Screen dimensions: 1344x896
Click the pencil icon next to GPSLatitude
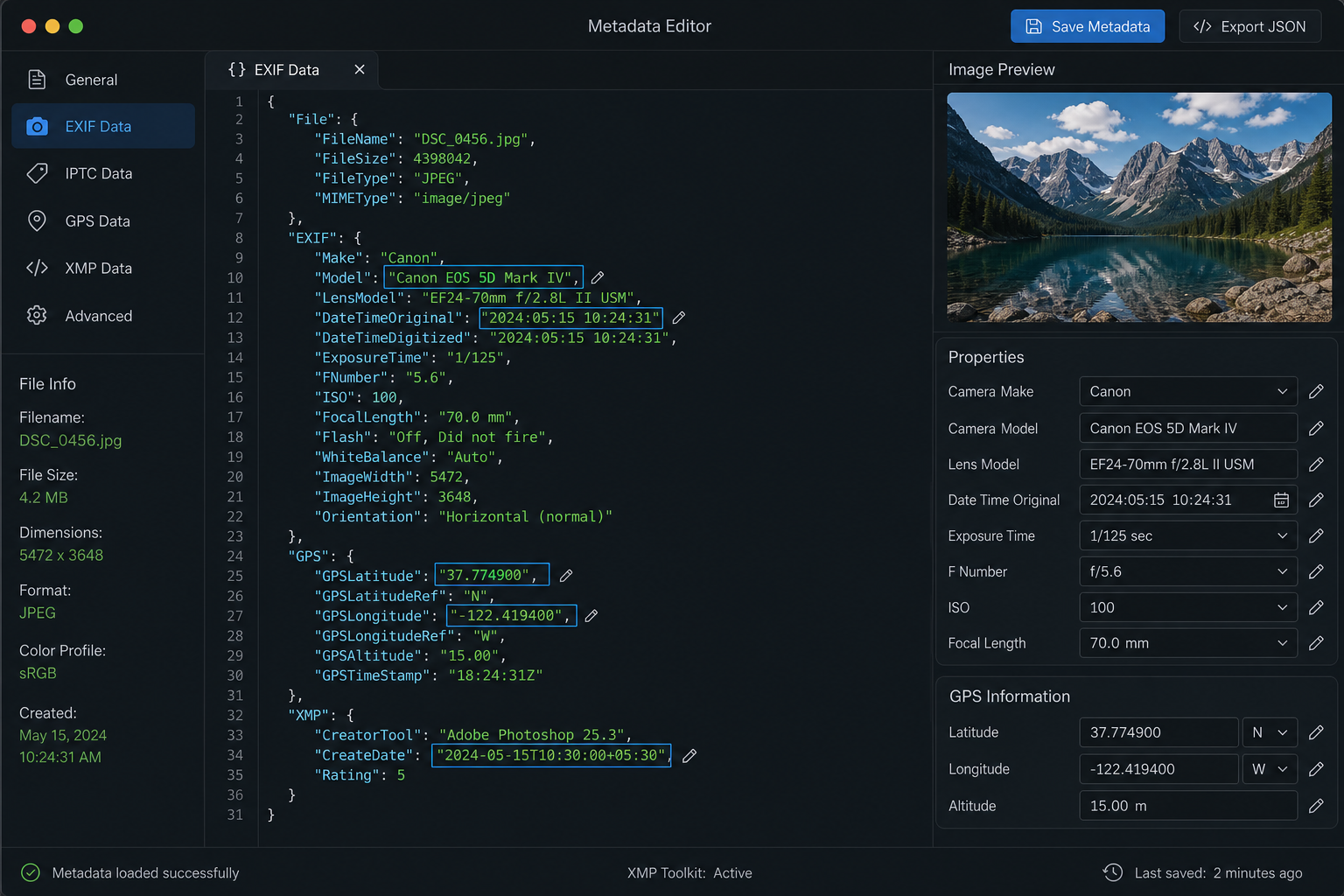[x=566, y=576]
